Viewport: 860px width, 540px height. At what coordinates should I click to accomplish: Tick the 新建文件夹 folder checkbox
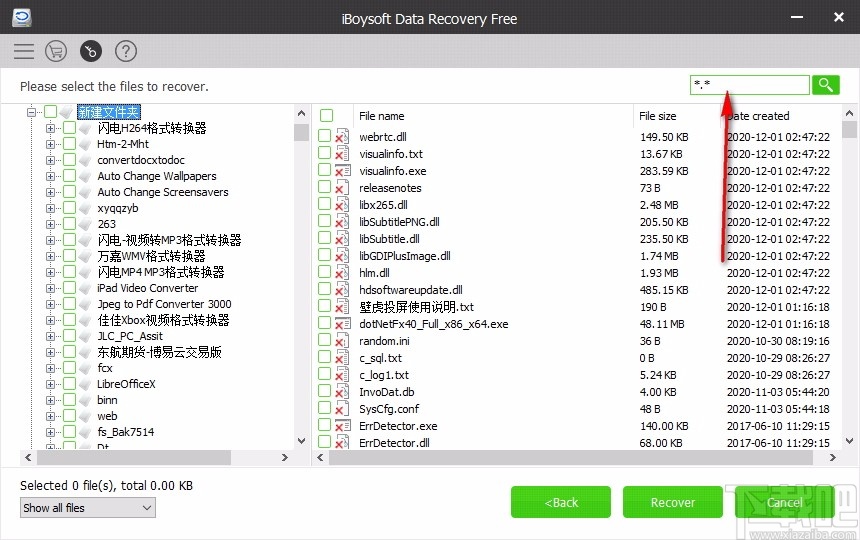pos(50,111)
